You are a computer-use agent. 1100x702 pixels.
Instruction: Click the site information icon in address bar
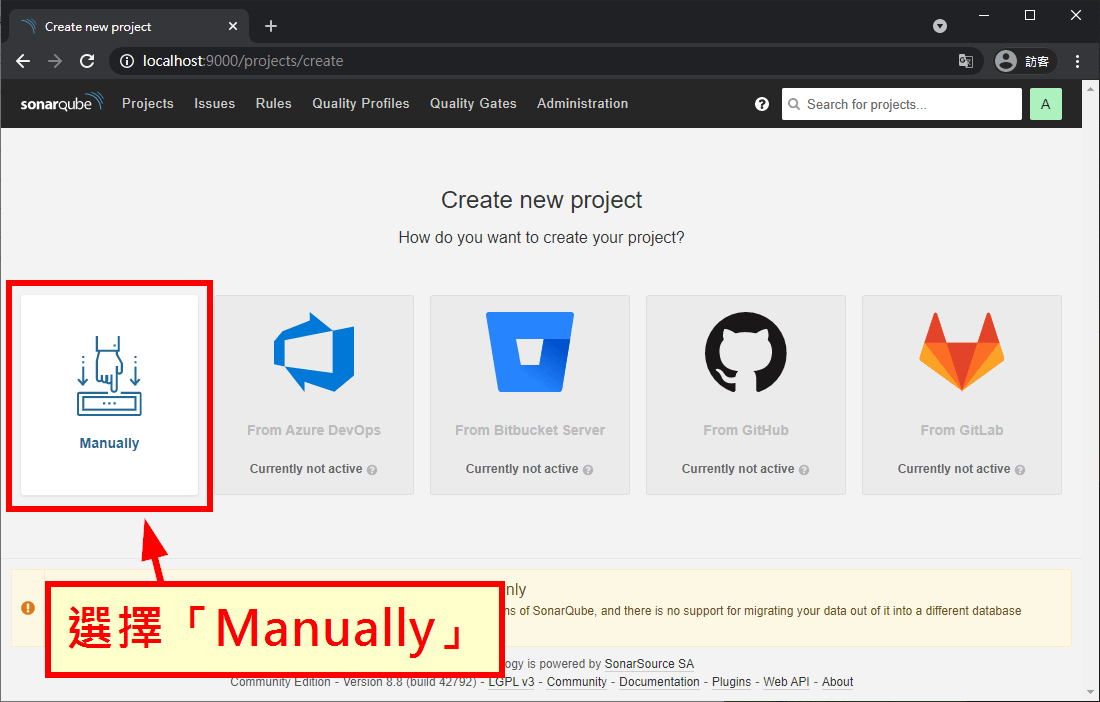127,61
